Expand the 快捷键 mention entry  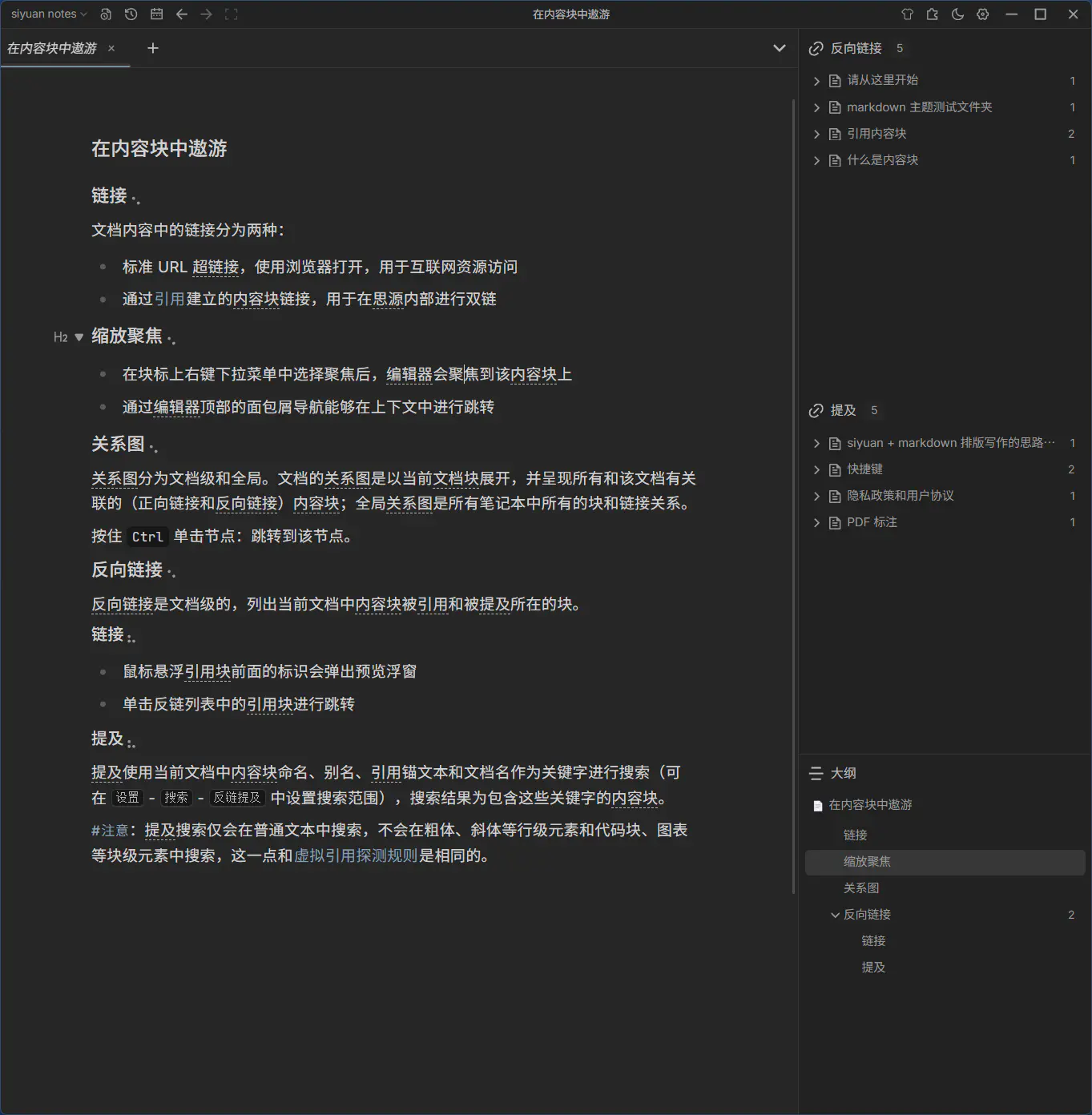[x=816, y=469]
